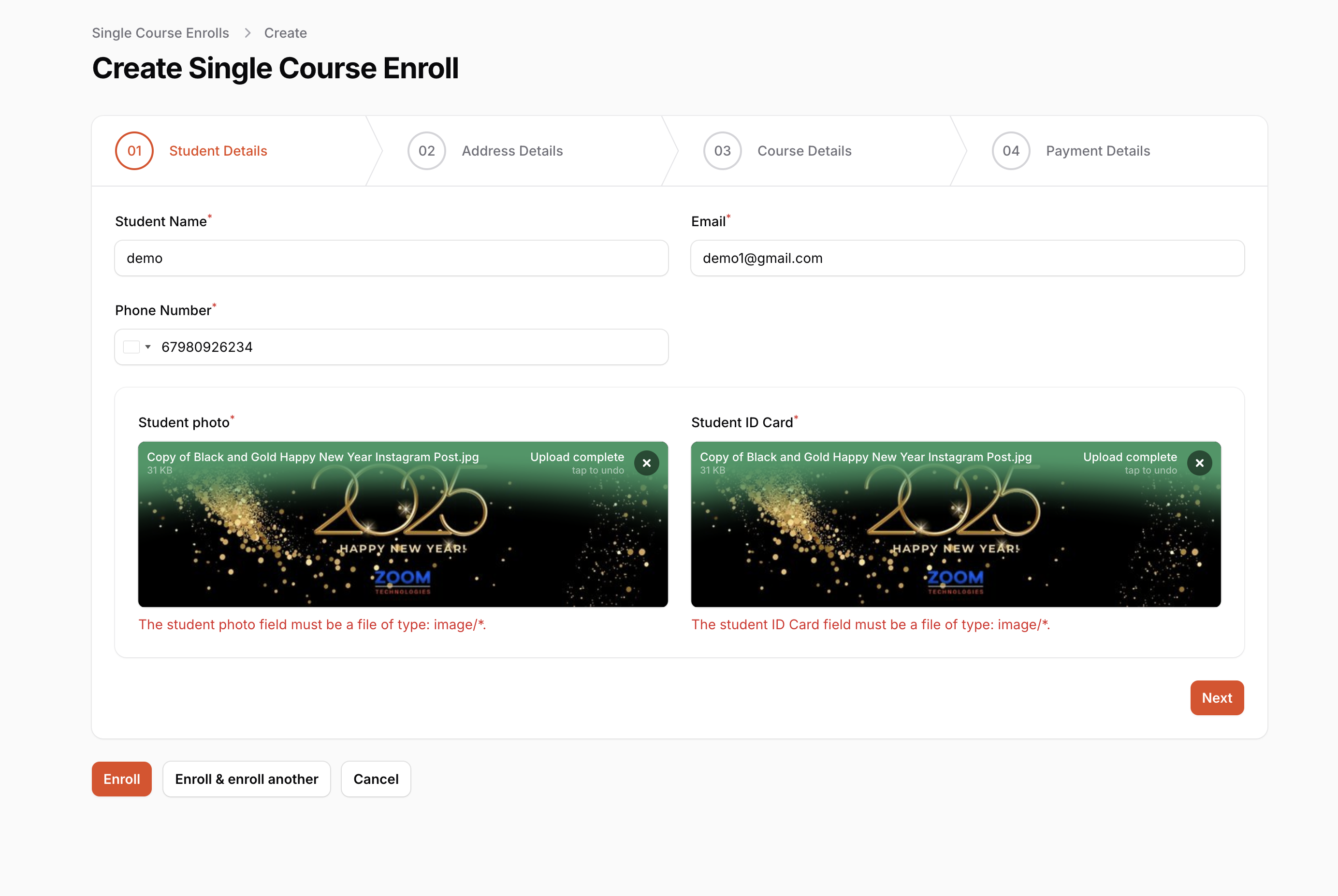Viewport: 1338px width, 896px height.
Task: Cancel the enrollment form
Action: 376,779
